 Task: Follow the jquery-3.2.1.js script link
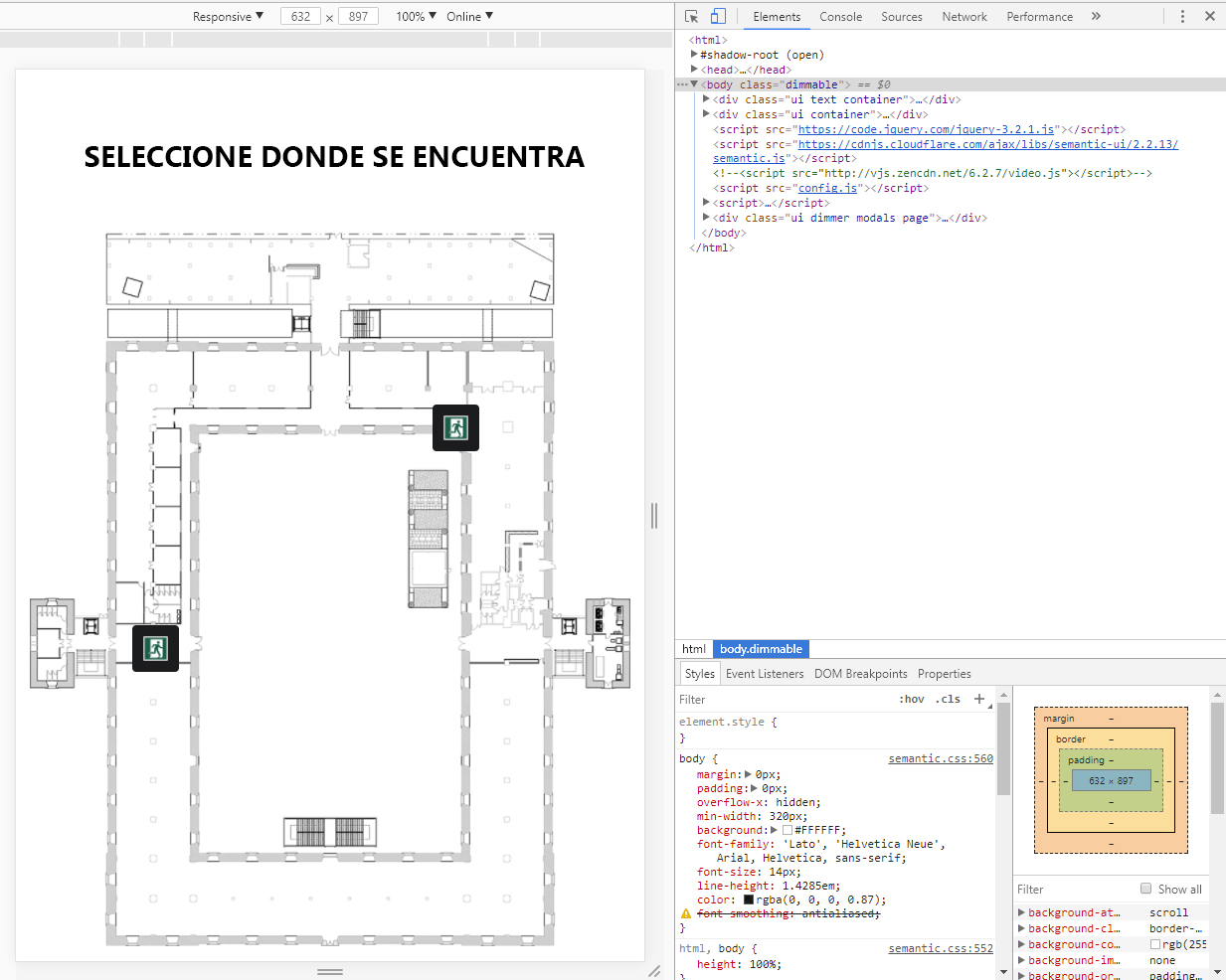click(x=926, y=129)
